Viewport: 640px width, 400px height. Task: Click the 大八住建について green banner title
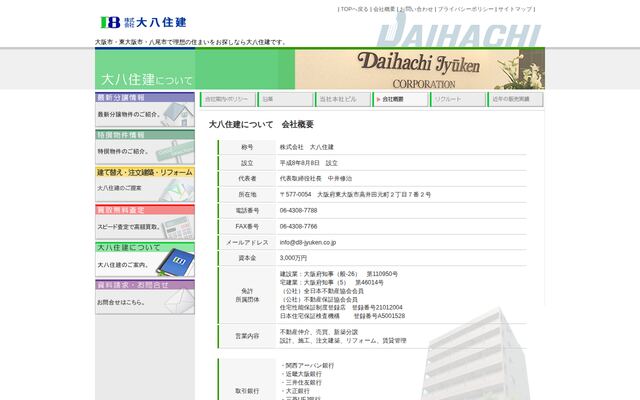click(x=147, y=80)
